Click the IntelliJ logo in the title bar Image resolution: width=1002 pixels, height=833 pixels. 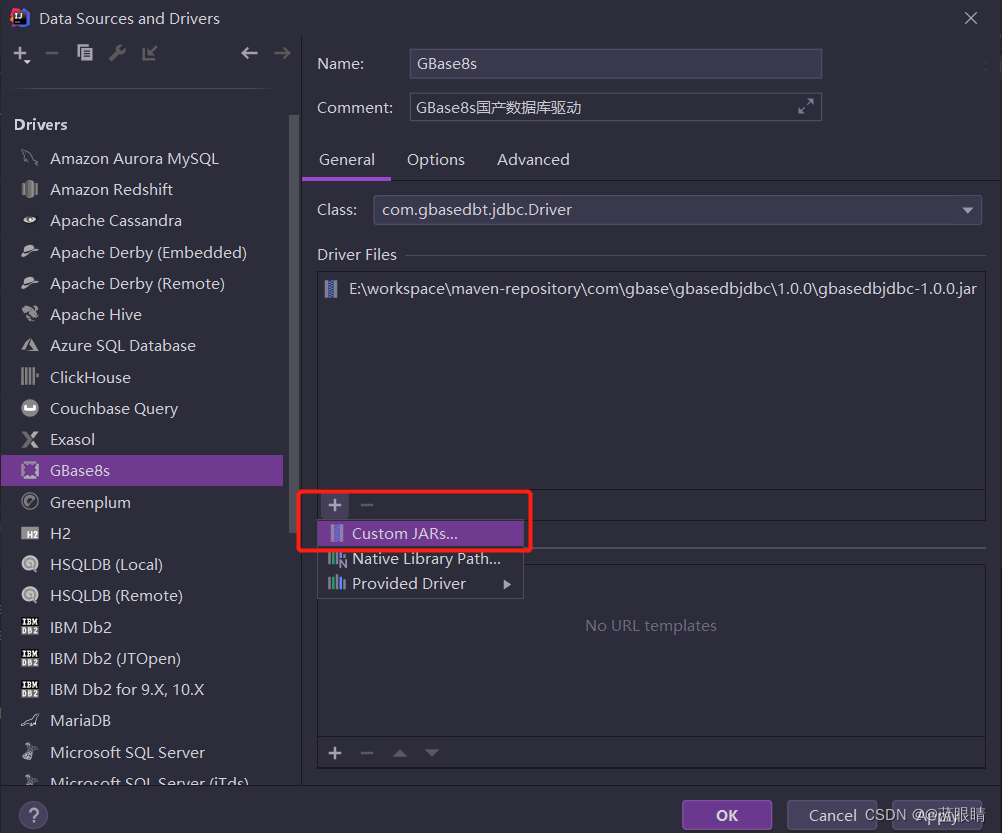20,18
